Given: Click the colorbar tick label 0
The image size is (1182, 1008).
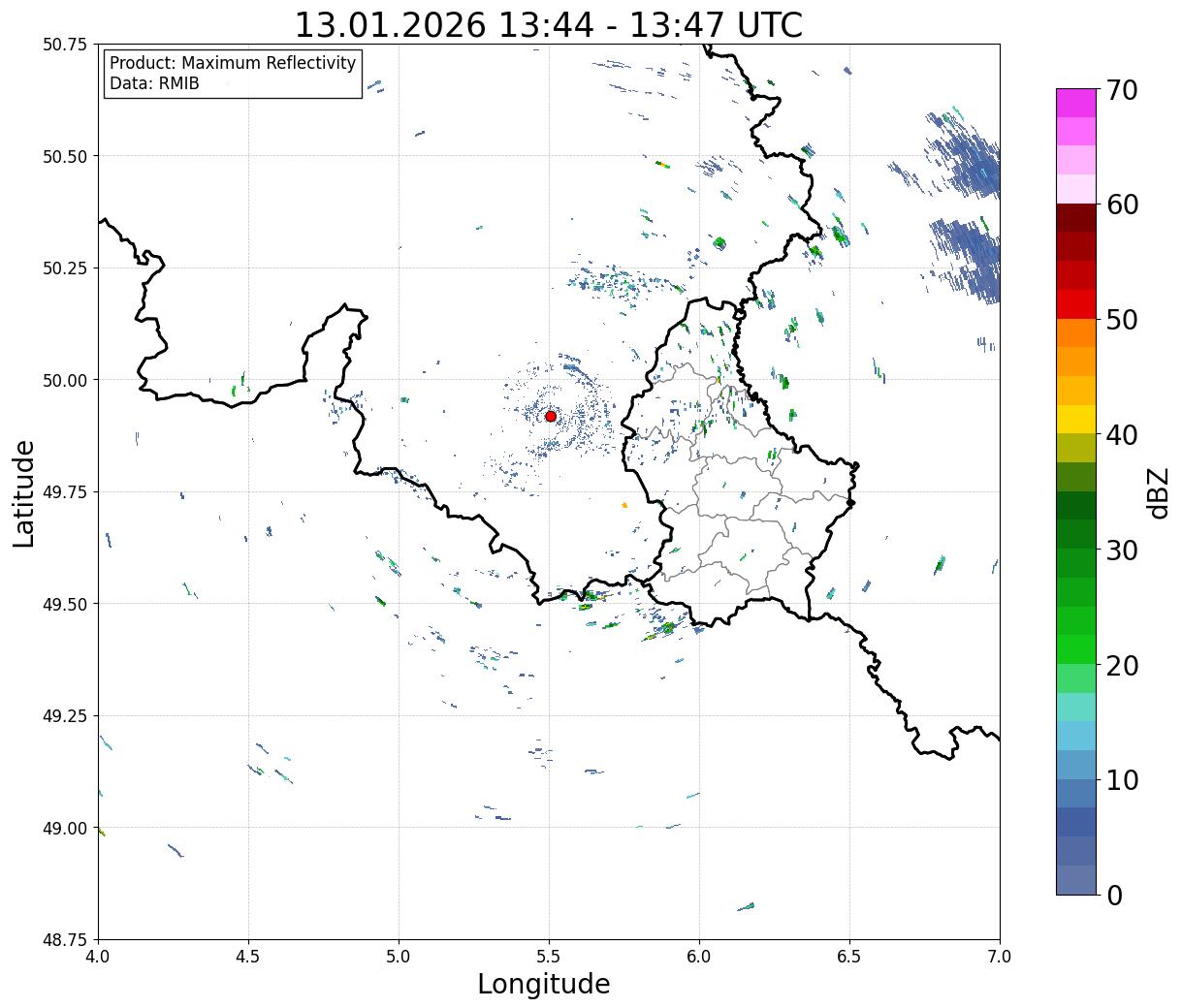Looking at the screenshot, I should coord(1114,895).
